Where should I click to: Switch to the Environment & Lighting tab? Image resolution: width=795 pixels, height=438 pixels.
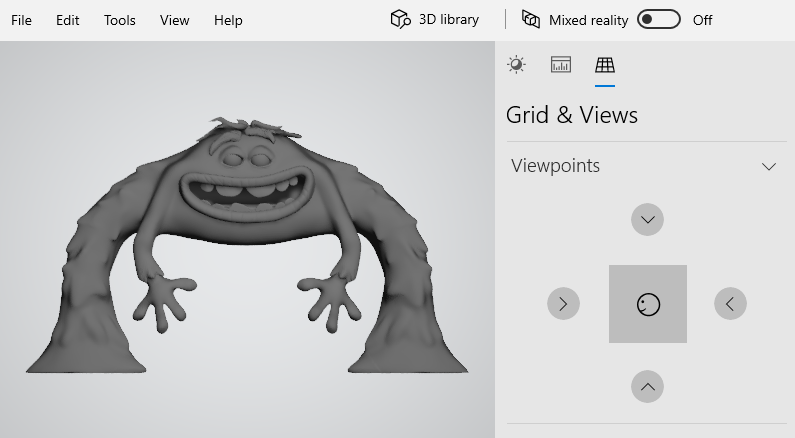(516, 65)
